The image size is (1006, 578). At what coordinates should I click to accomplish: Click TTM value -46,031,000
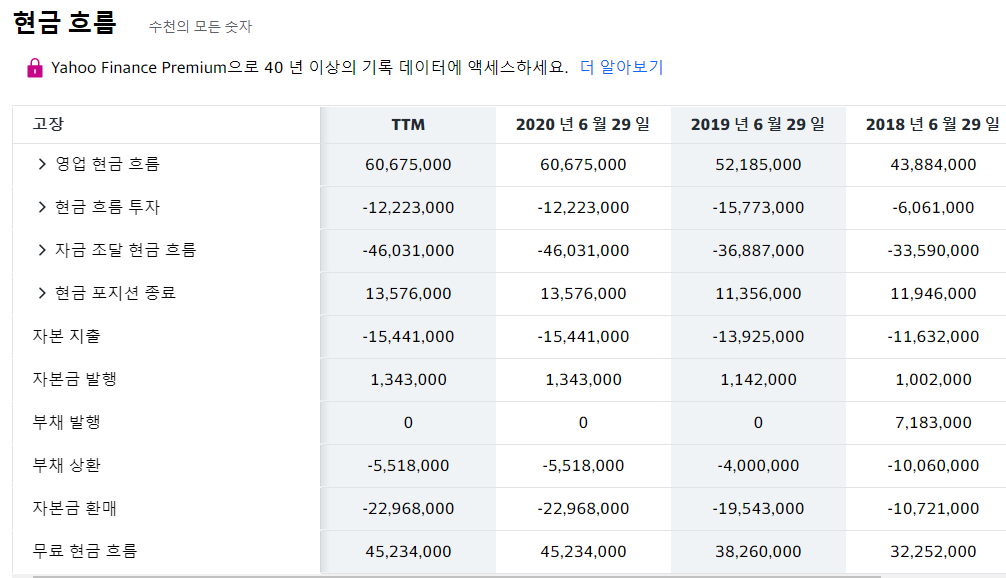coord(408,251)
